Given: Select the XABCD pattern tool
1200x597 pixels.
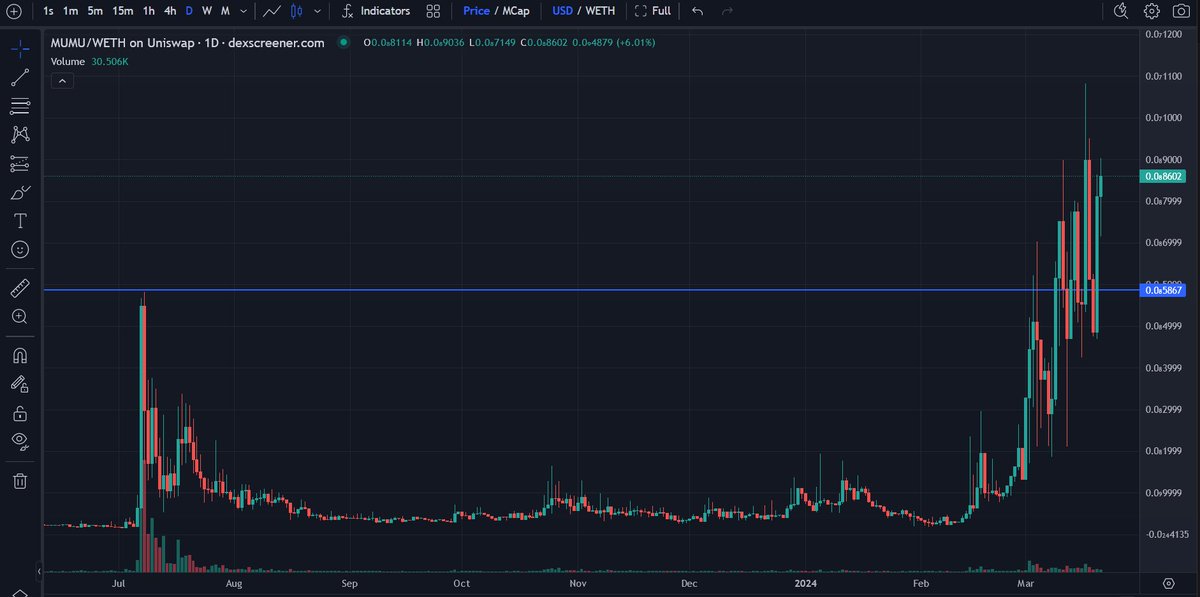Looking at the screenshot, I should pos(20,134).
